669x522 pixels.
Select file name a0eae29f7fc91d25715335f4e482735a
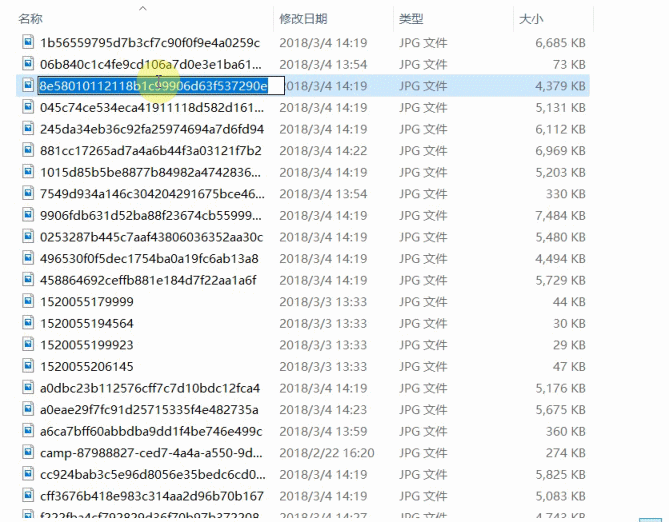coord(149,410)
